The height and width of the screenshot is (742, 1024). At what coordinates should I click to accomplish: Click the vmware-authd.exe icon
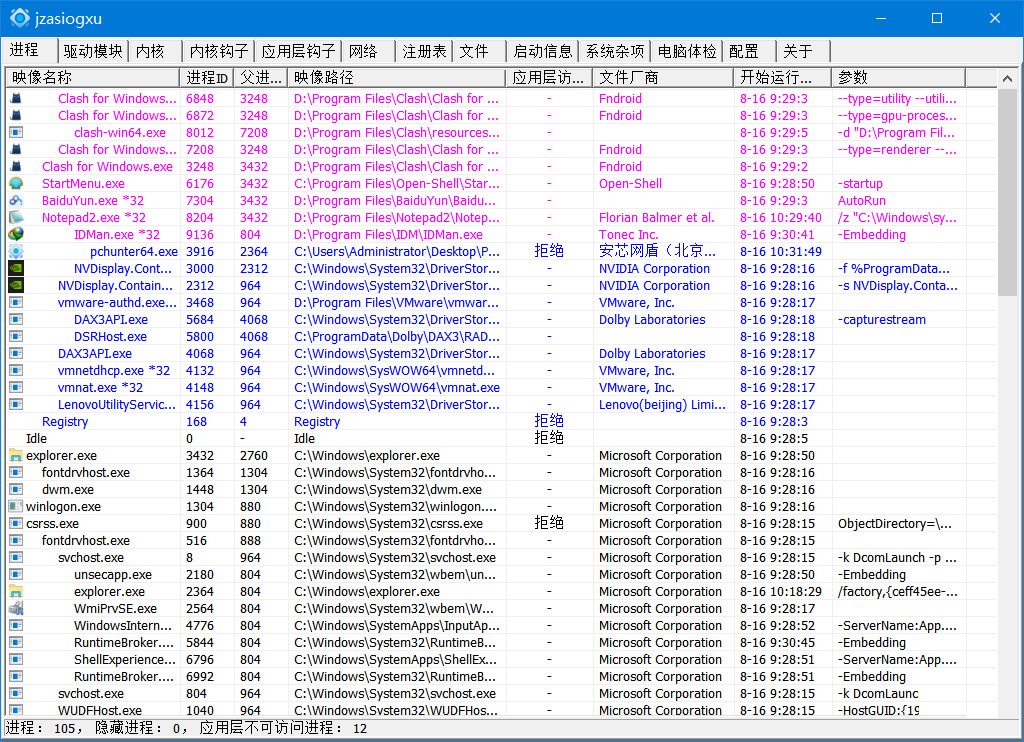[16, 302]
